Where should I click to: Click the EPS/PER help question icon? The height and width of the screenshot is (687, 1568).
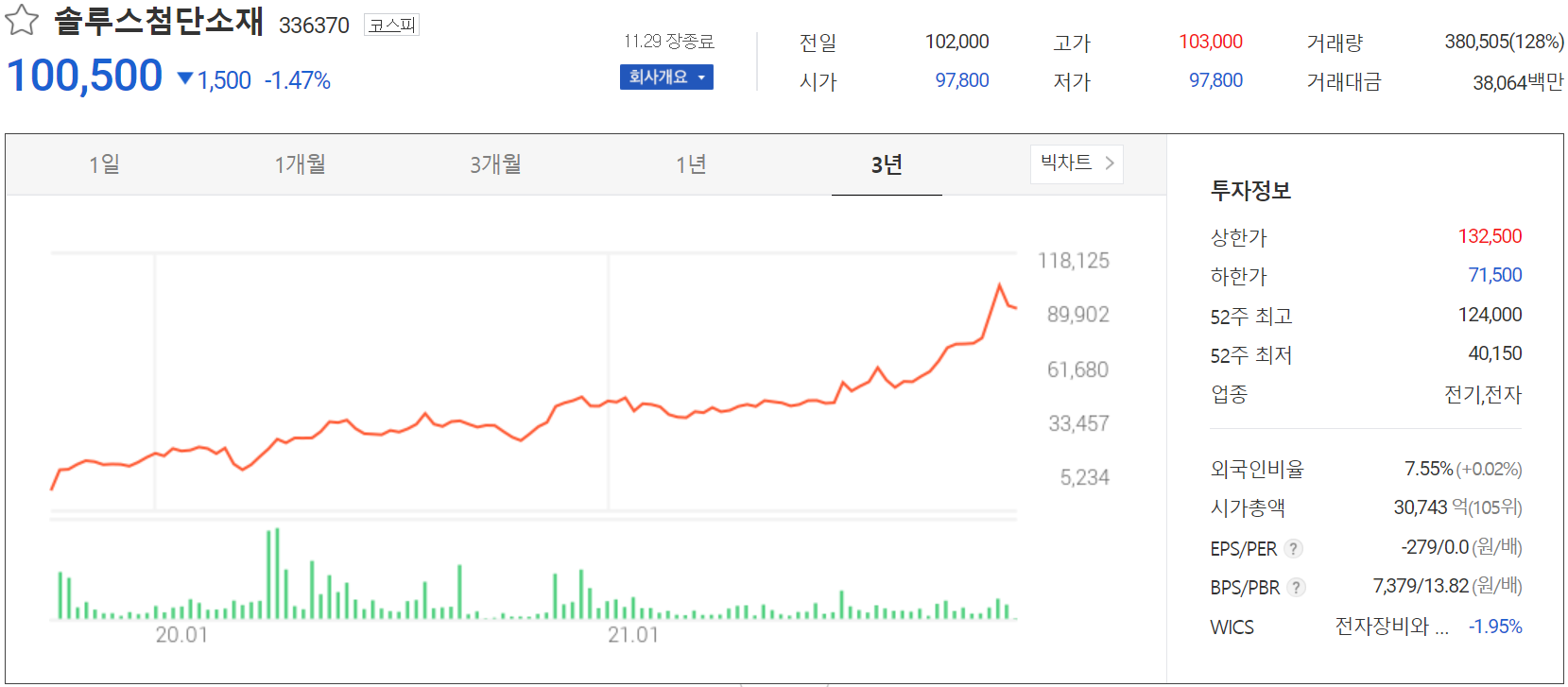[x=1294, y=548]
